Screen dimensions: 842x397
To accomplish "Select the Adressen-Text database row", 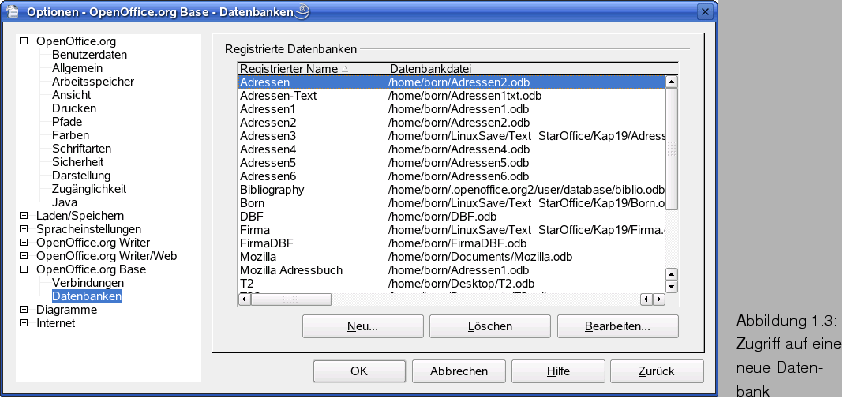I will click(x=451, y=96).
